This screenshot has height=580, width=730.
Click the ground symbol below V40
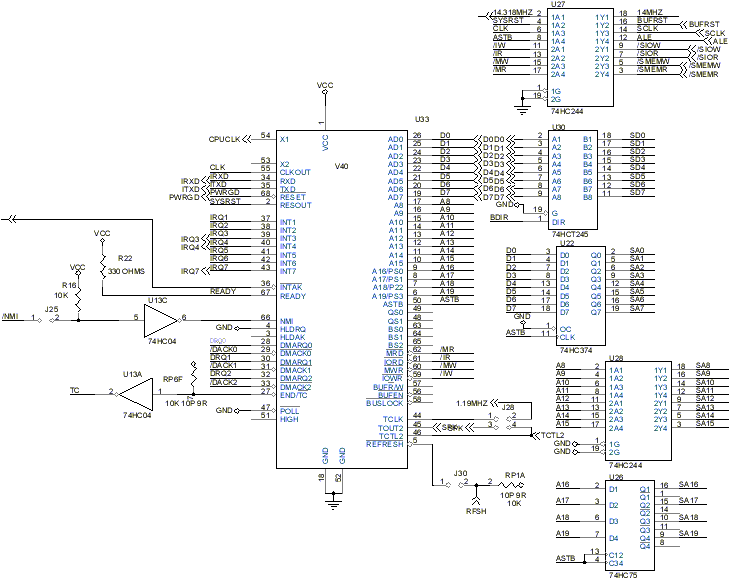(x=333, y=501)
